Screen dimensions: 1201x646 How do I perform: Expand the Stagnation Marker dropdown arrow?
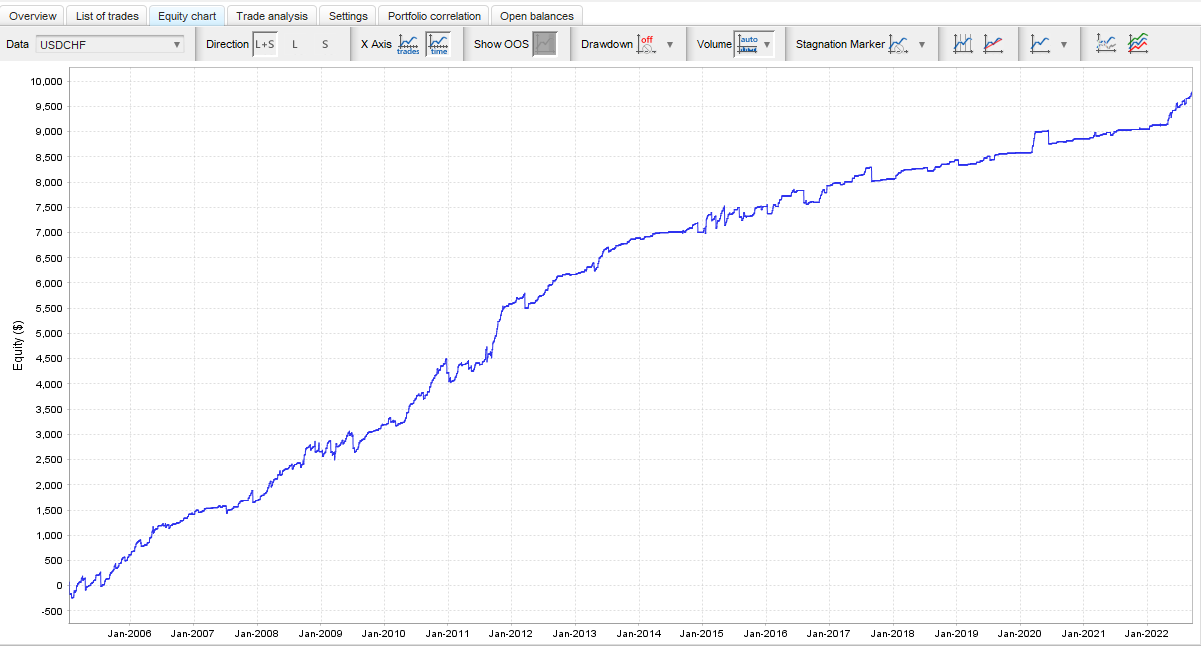[921, 44]
